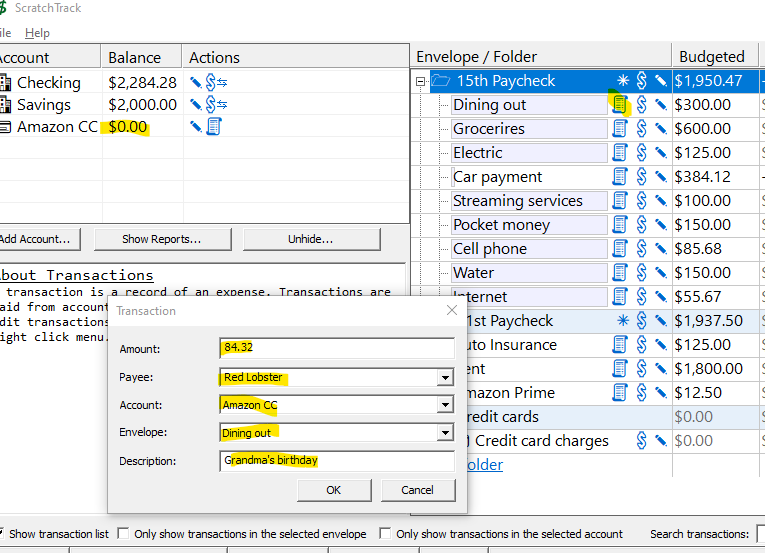Click dollar icon for Auto Insurance envelope

pyautogui.click(x=642, y=345)
